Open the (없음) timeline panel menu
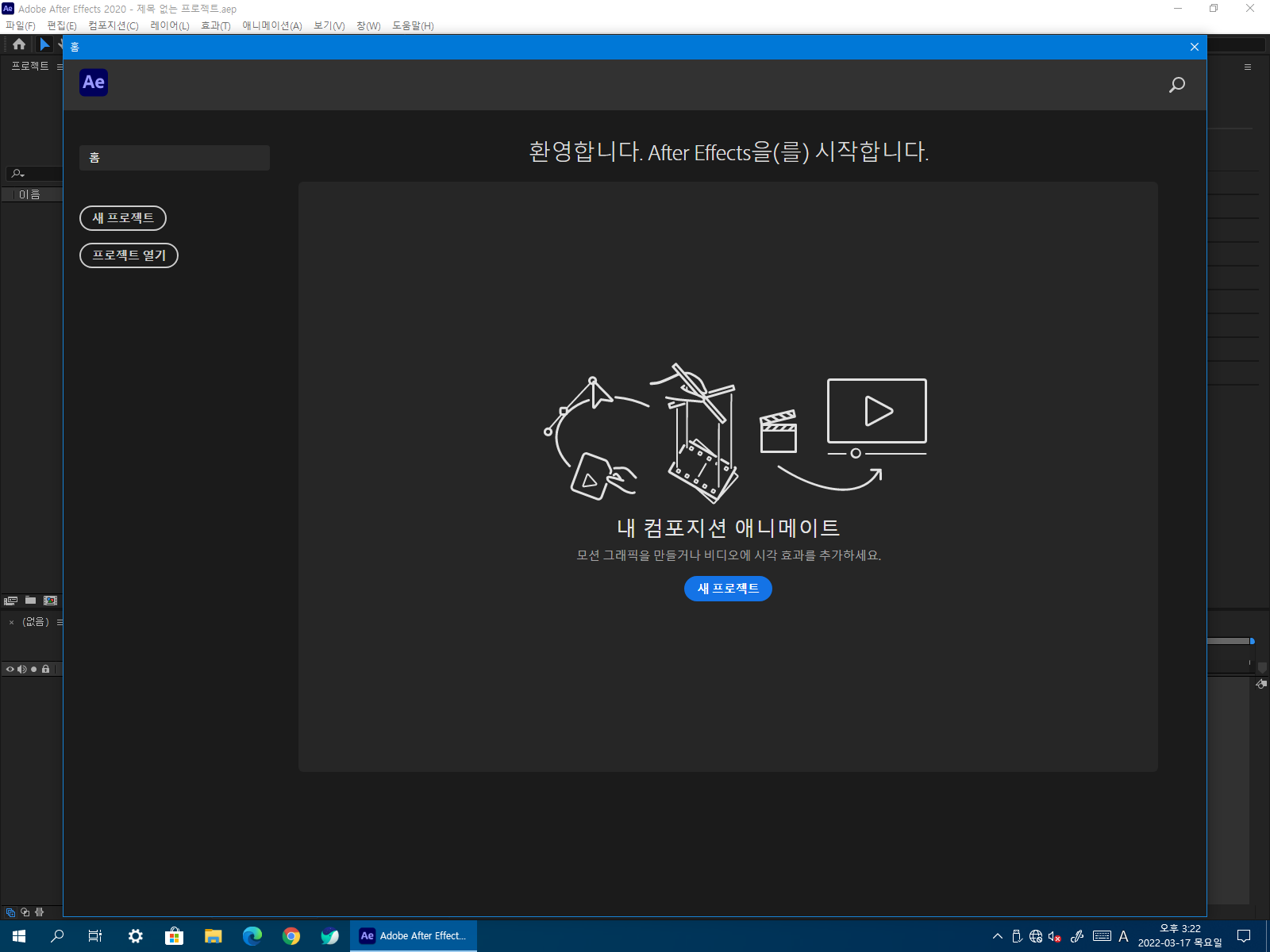The image size is (1270, 952). coord(60,623)
